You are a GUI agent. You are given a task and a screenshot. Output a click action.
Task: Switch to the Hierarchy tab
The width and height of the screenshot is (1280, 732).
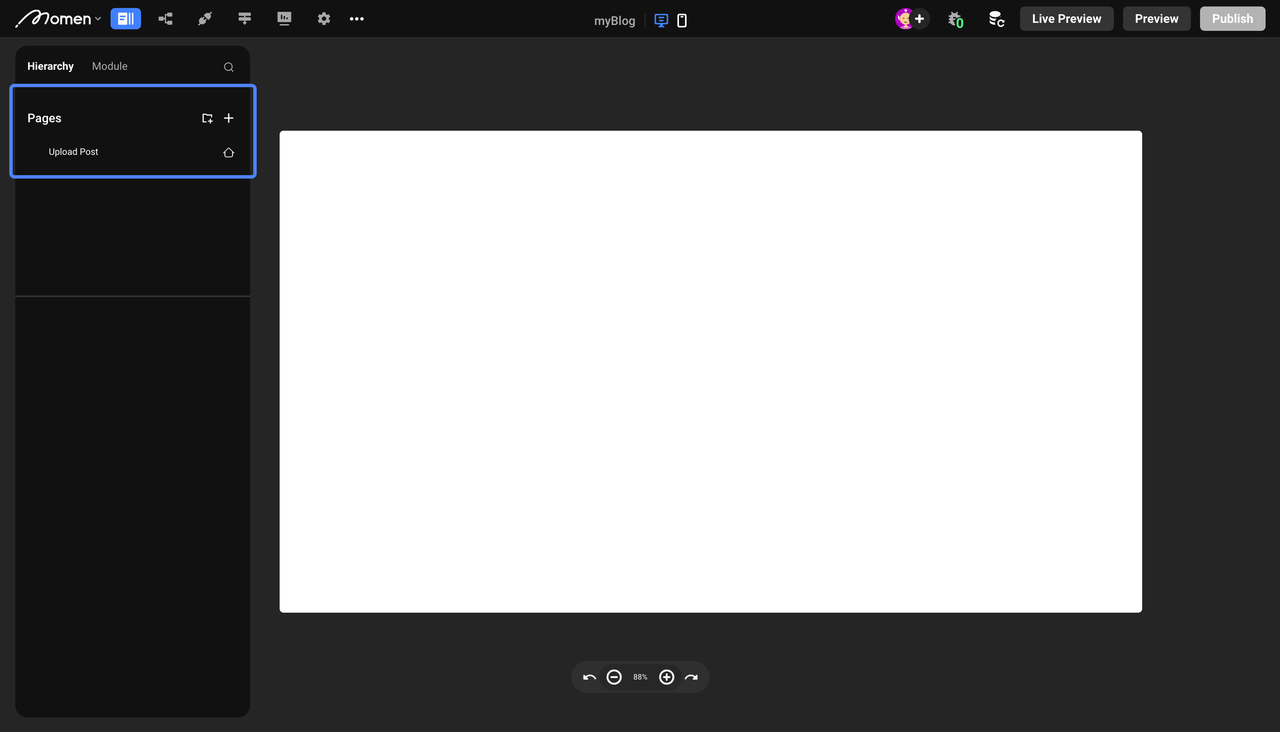pyautogui.click(x=50, y=66)
